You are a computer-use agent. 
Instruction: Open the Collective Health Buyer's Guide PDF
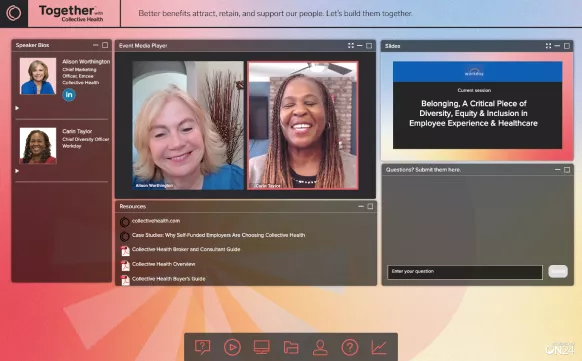(x=169, y=279)
